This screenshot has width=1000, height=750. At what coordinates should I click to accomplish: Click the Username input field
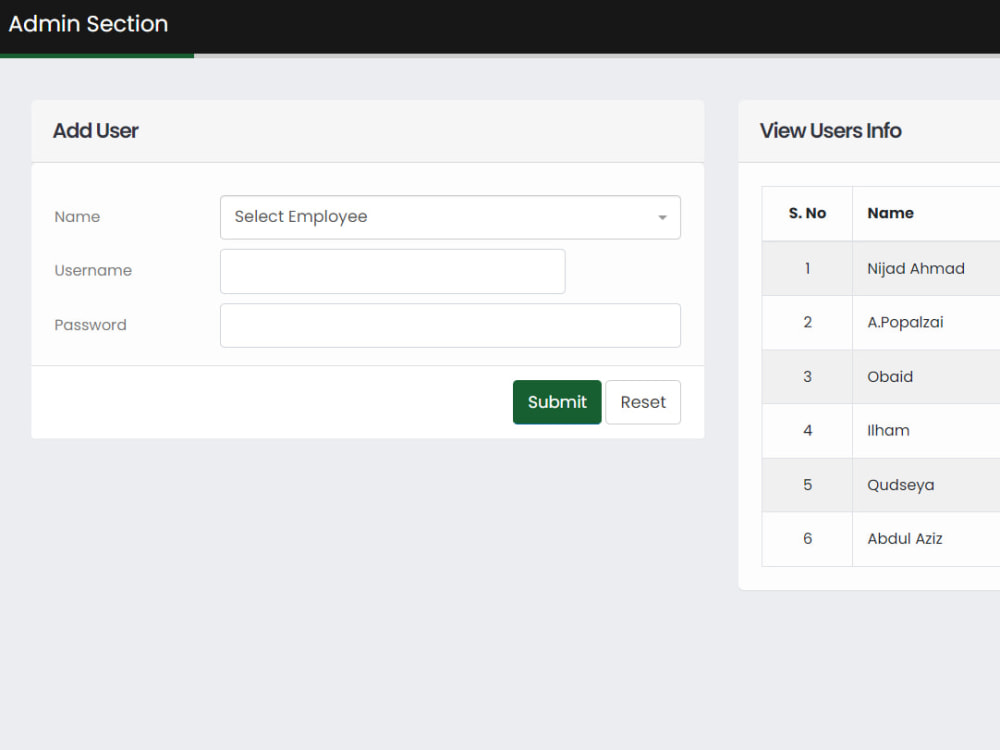pyautogui.click(x=392, y=271)
